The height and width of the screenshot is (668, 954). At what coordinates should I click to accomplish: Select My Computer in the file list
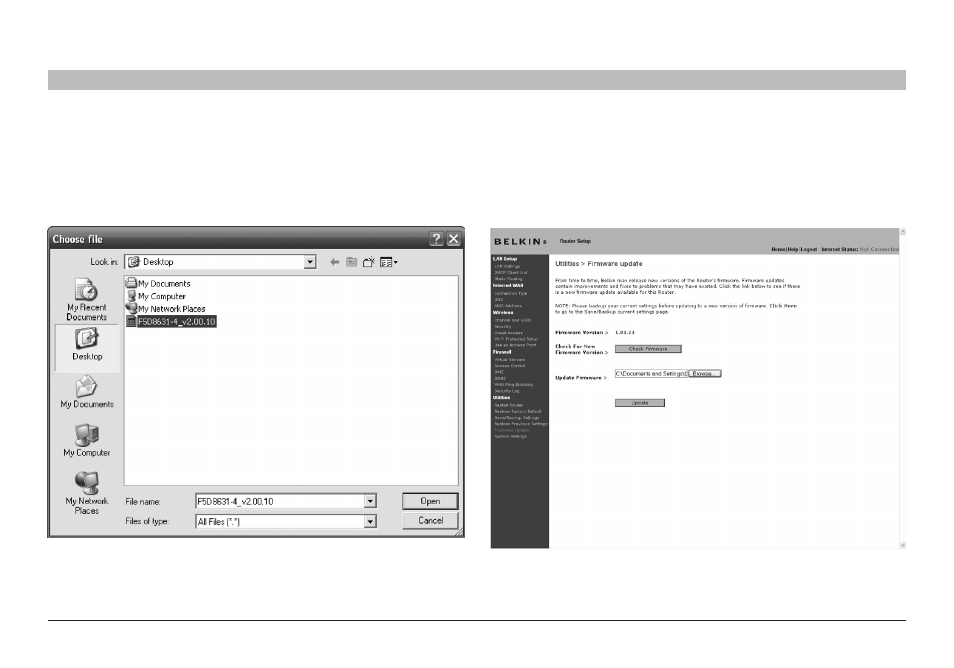[156, 296]
